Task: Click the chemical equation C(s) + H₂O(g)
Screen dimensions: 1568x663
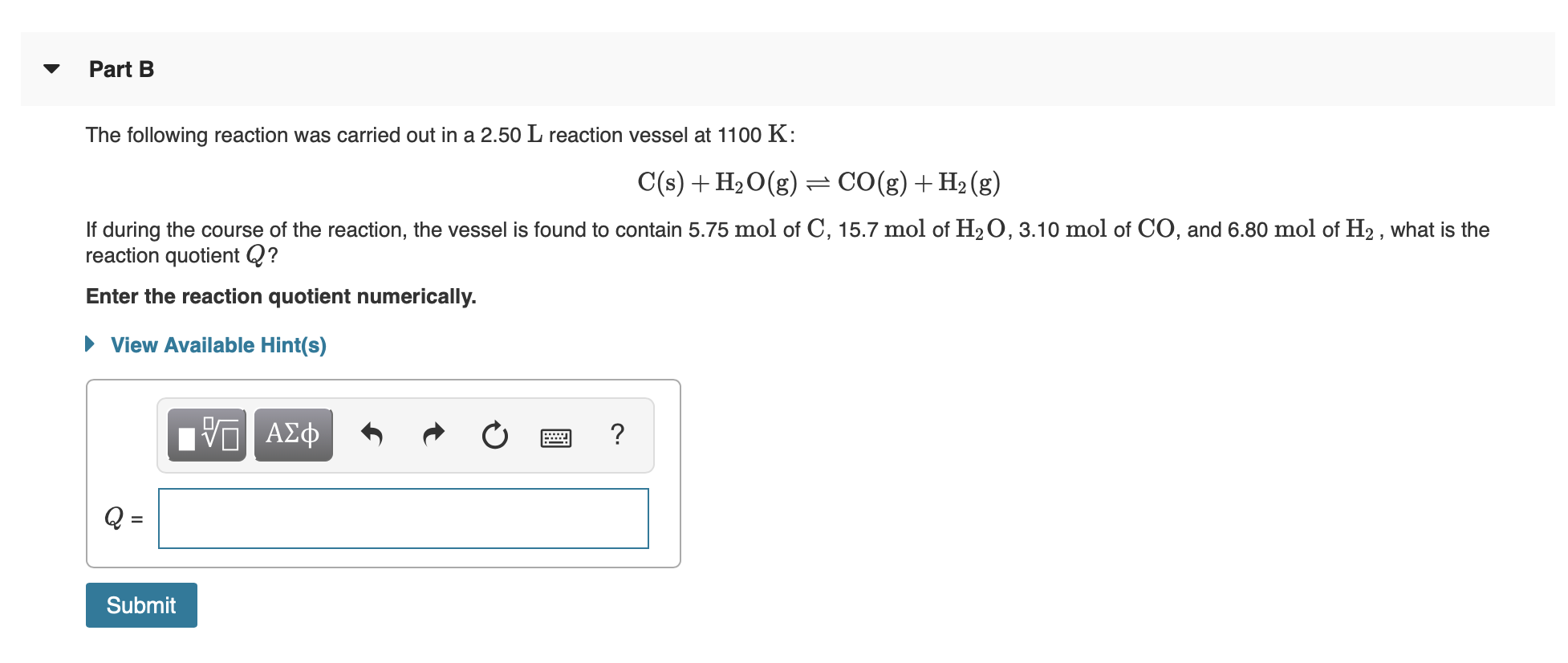Action: pos(819,182)
